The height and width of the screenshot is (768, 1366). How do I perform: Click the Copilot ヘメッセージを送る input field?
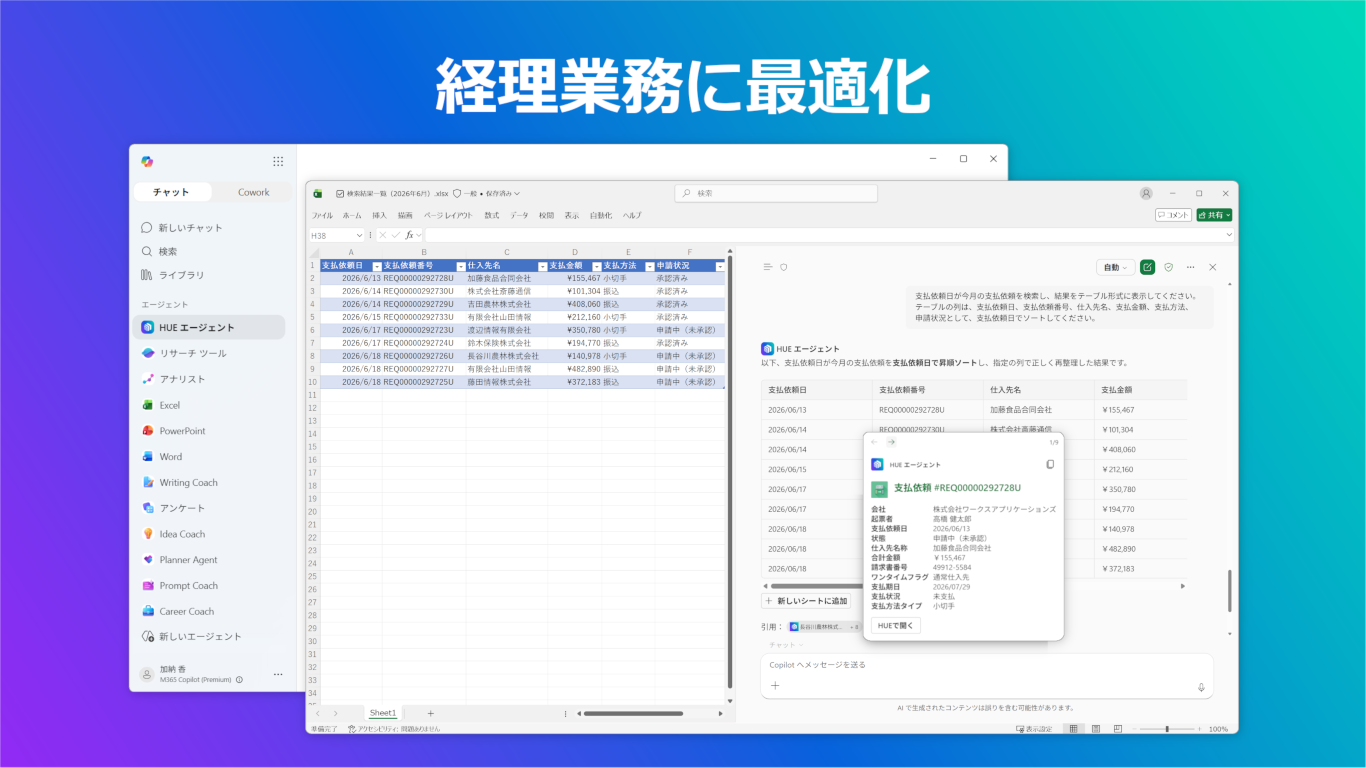coord(986,665)
